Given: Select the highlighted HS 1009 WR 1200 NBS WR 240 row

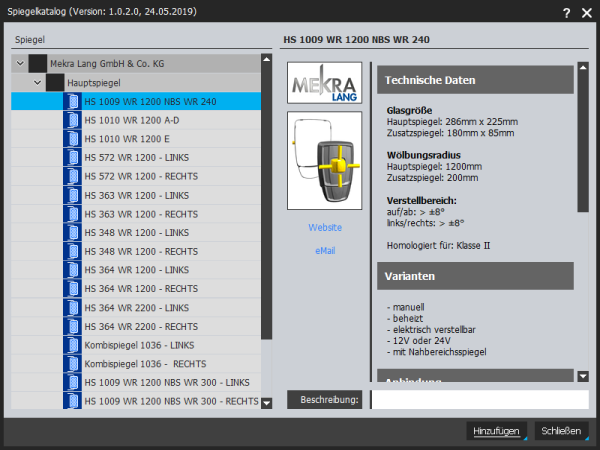Looking at the screenshot, I should click(136, 101).
